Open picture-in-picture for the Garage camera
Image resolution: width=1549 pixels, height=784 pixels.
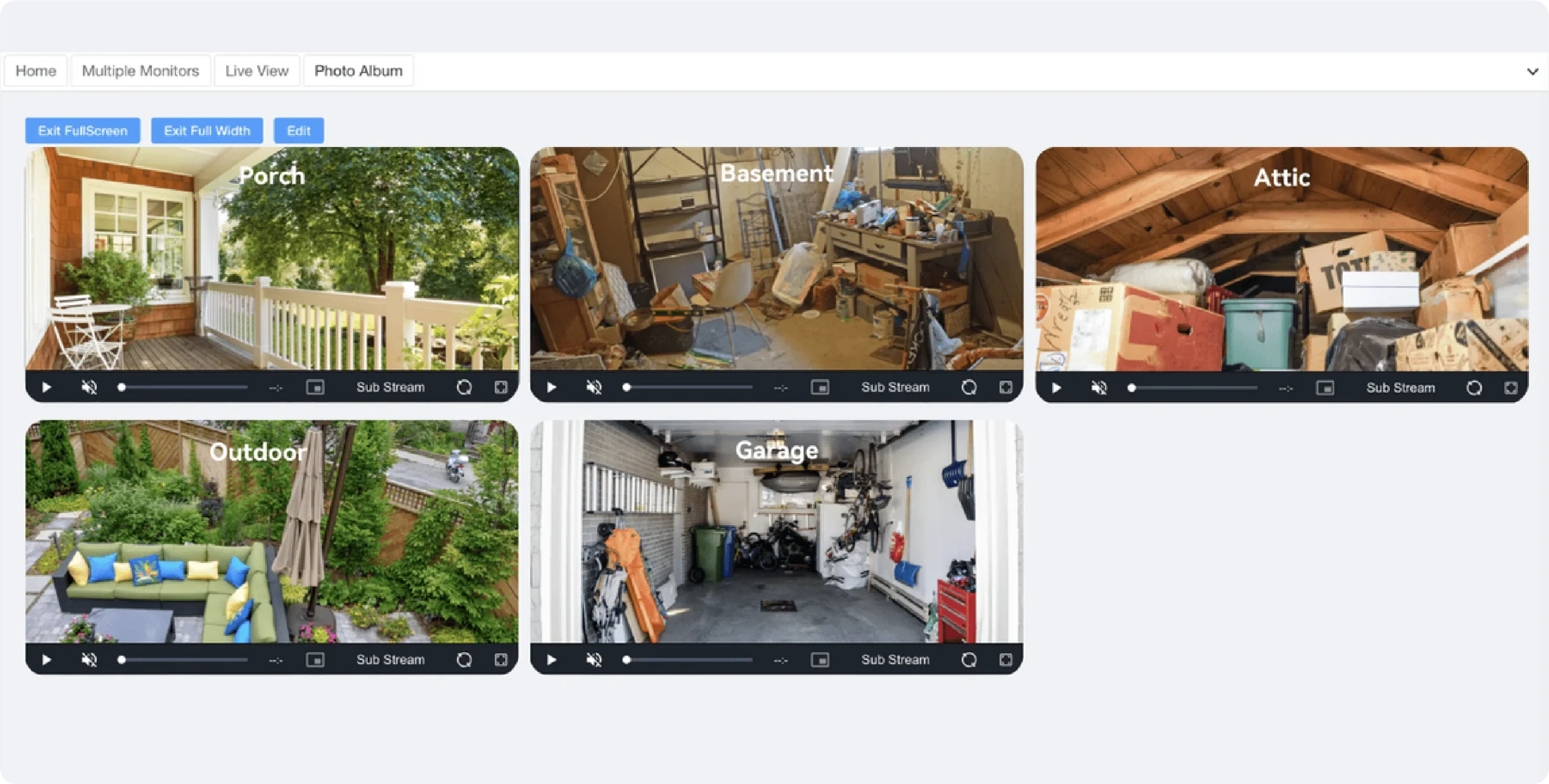[x=820, y=659]
